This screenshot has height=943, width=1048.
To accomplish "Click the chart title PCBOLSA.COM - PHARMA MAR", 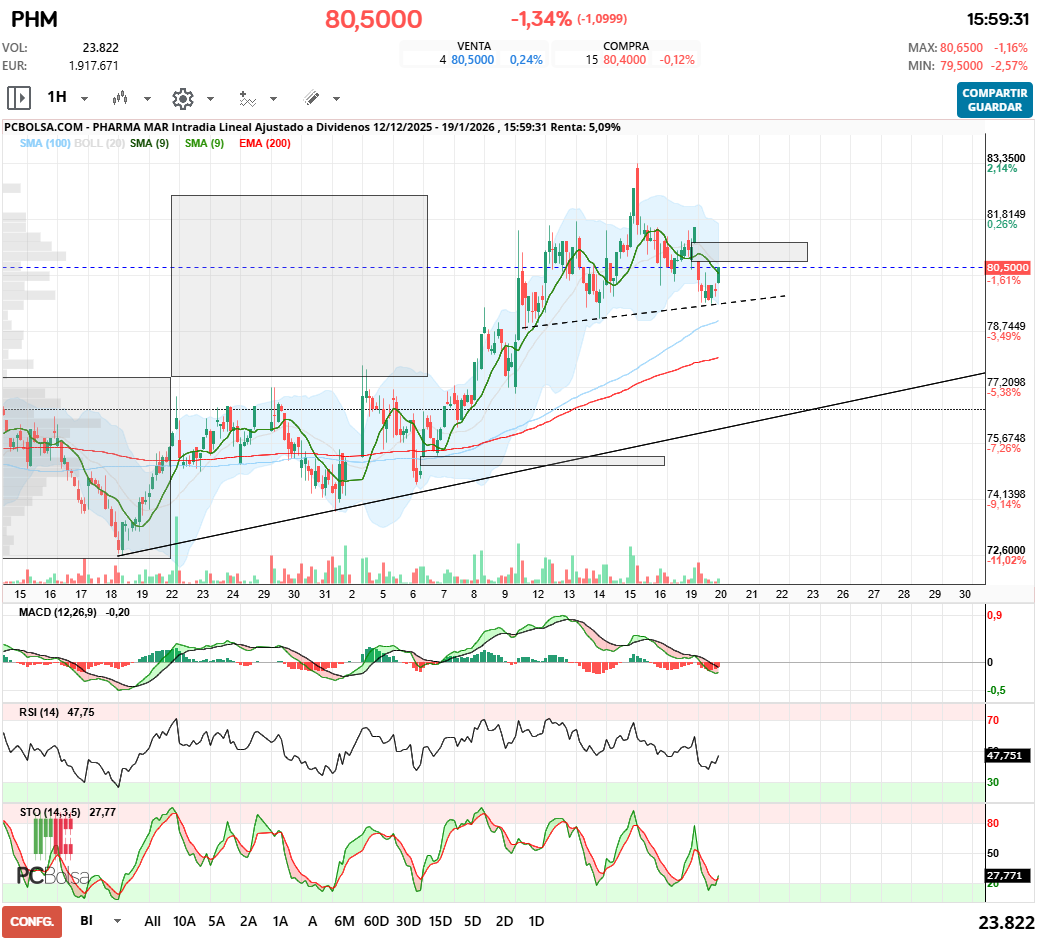I will 87,127.
